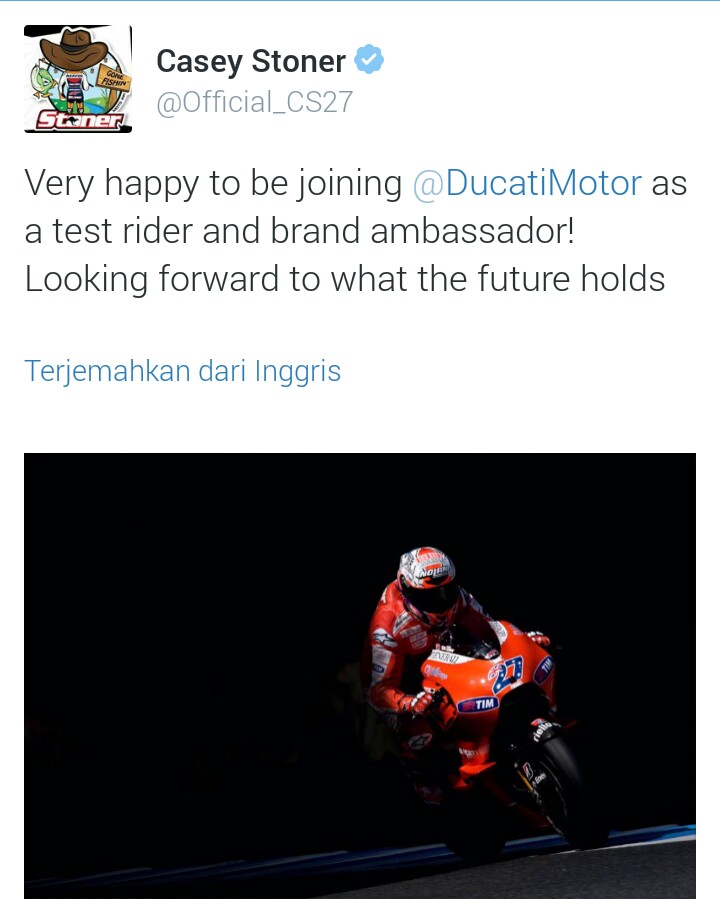Screen dimensions: 720x908
Task: Tap the Gone Fishin' sign in the avatar
Action: click(x=115, y=79)
